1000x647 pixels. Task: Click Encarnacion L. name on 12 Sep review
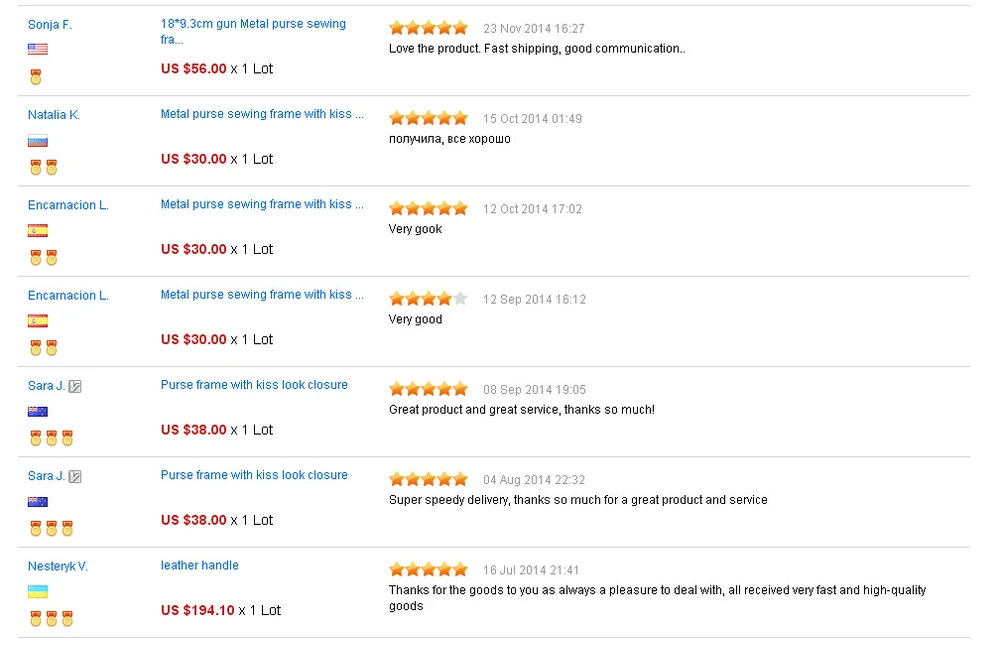coord(68,295)
